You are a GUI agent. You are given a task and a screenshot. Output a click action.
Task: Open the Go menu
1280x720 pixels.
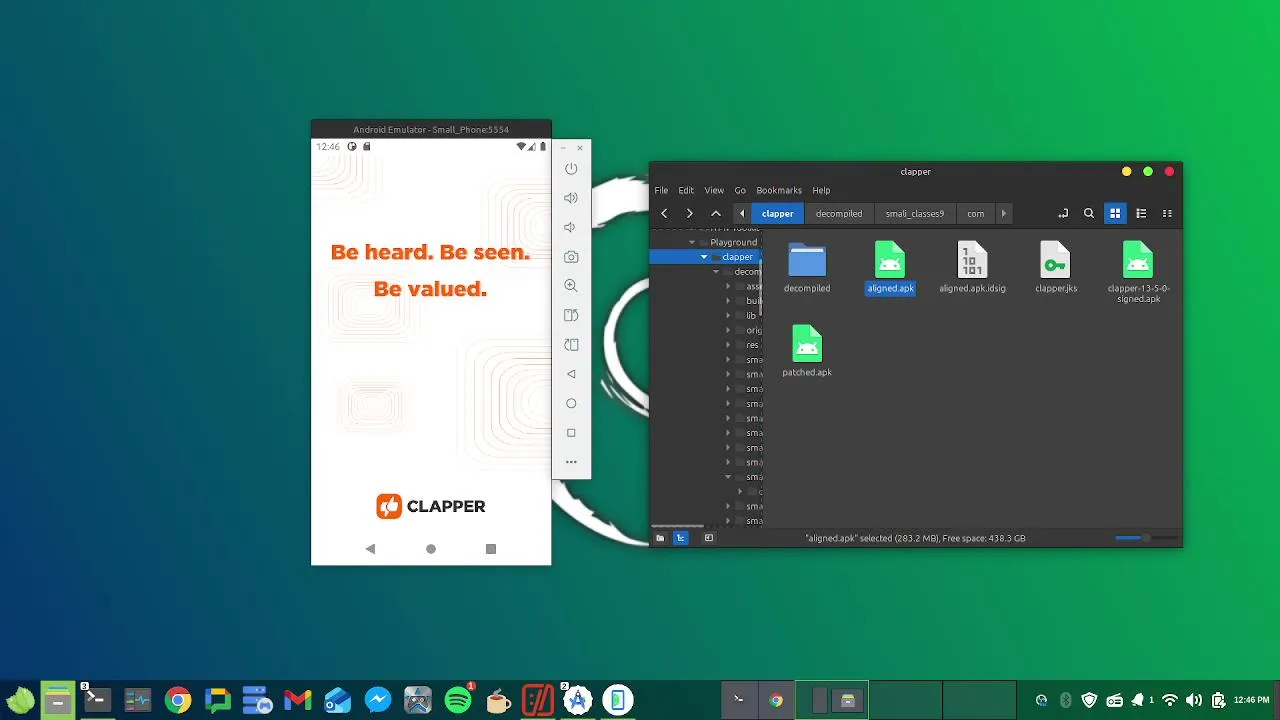[x=740, y=190]
